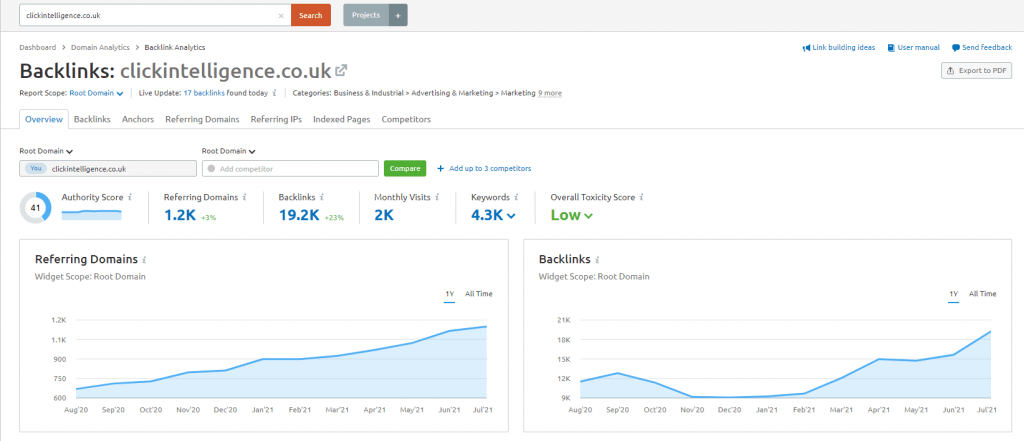This screenshot has width=1024, height=441.
Task: Expand Root Domain dropdown above your domain field
Action: point(46,151)
